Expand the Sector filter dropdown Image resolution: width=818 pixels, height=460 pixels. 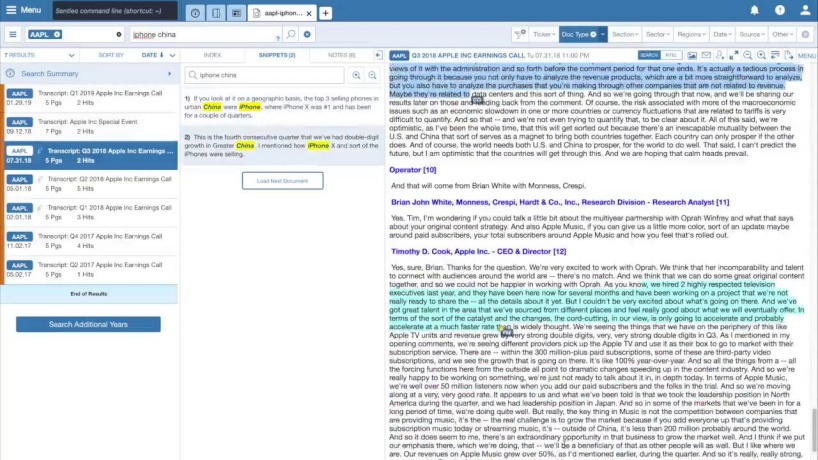657,34
